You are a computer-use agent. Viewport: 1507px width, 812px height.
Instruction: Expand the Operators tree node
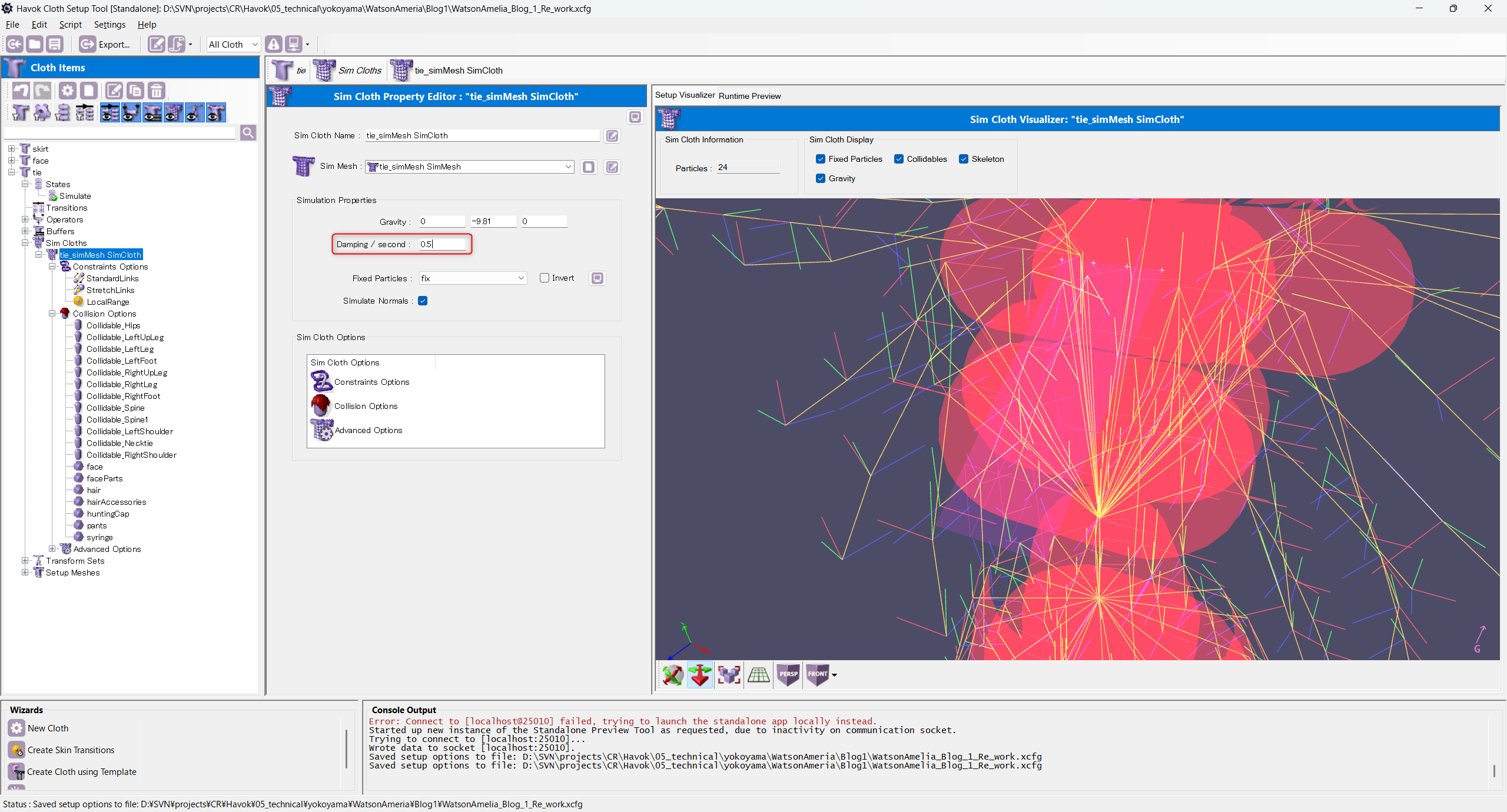click(25, 219)
